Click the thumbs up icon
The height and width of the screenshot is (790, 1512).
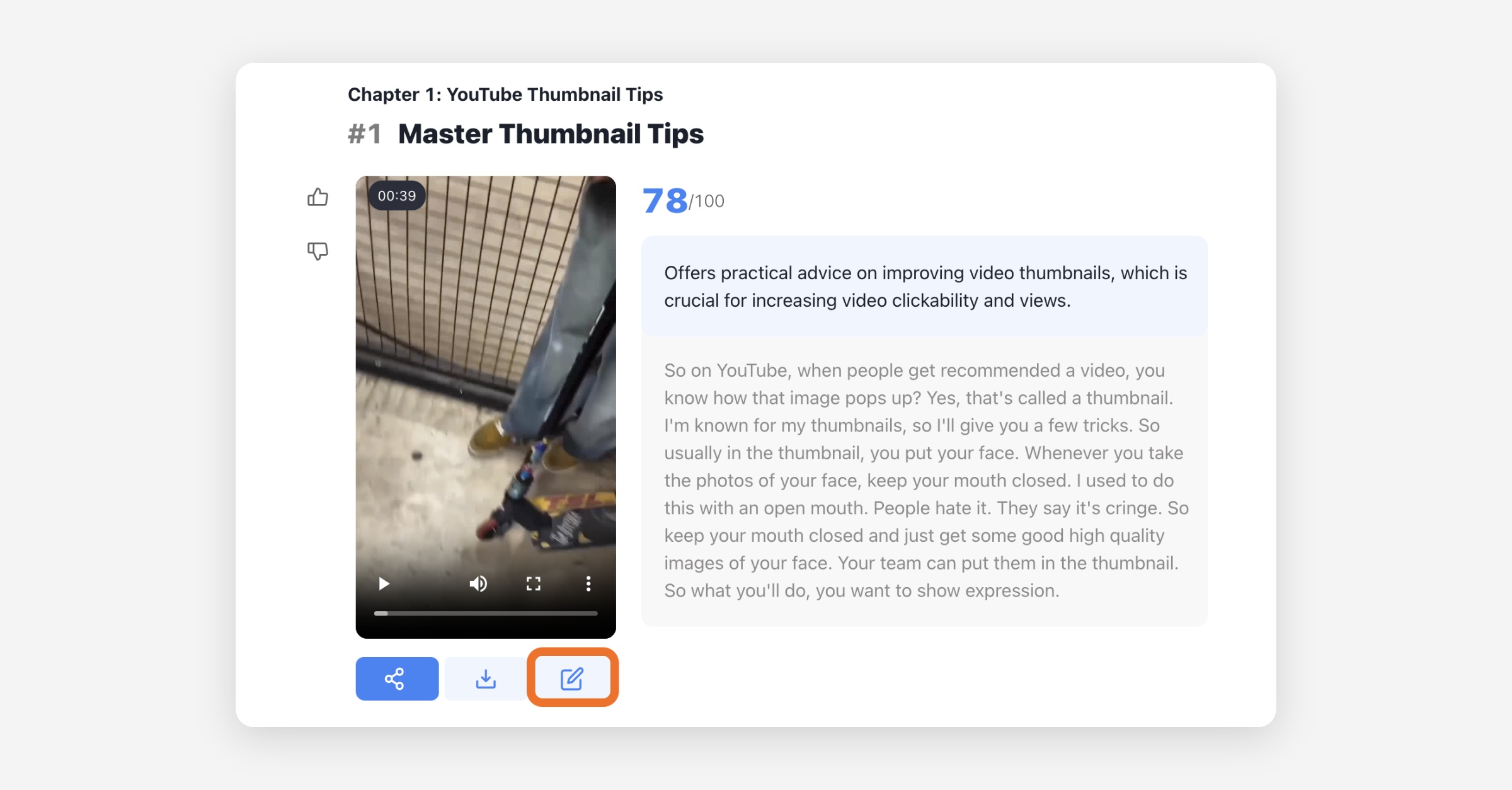(318, 197)
